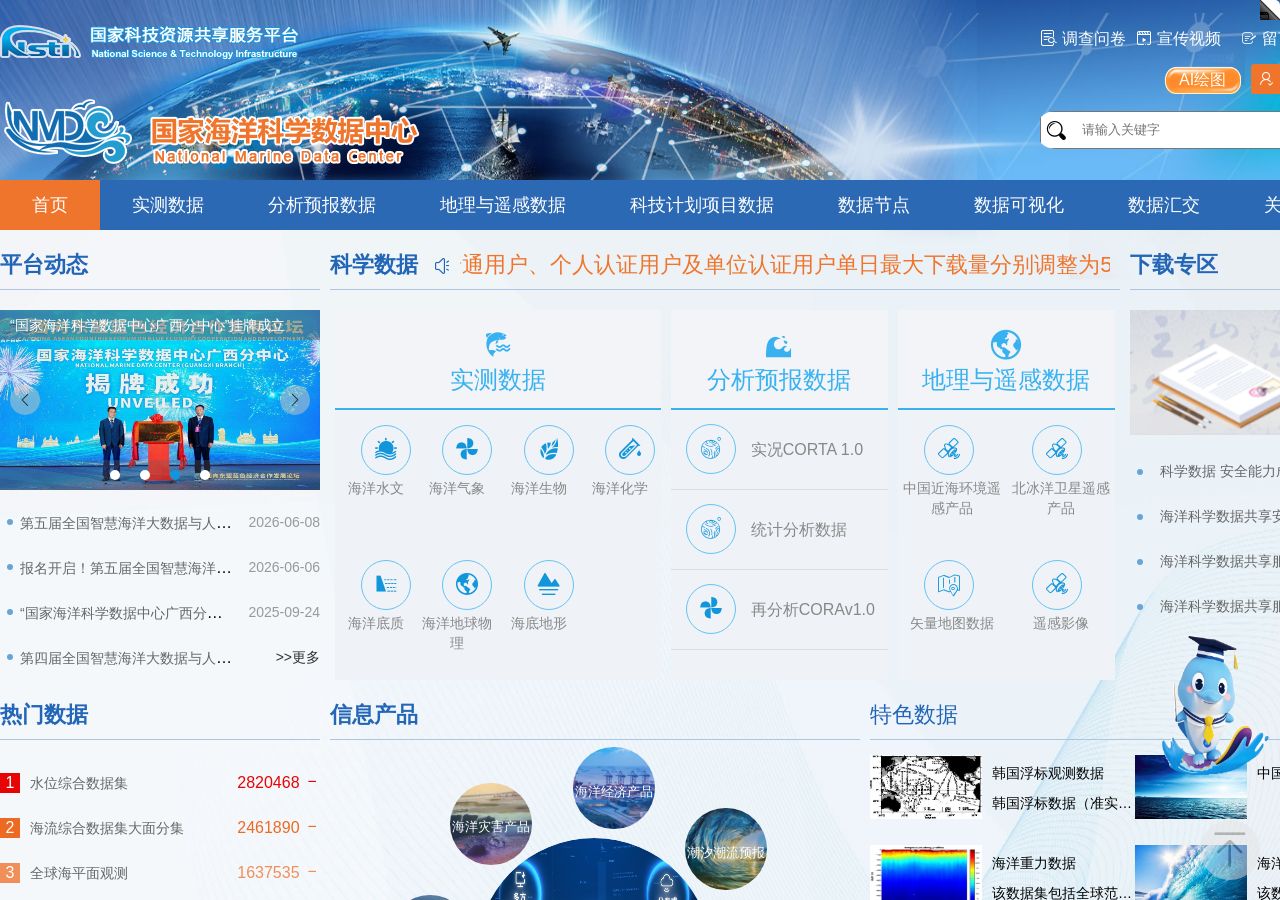
Task: Click the magnifier search icon
Action: [1056, 130]
